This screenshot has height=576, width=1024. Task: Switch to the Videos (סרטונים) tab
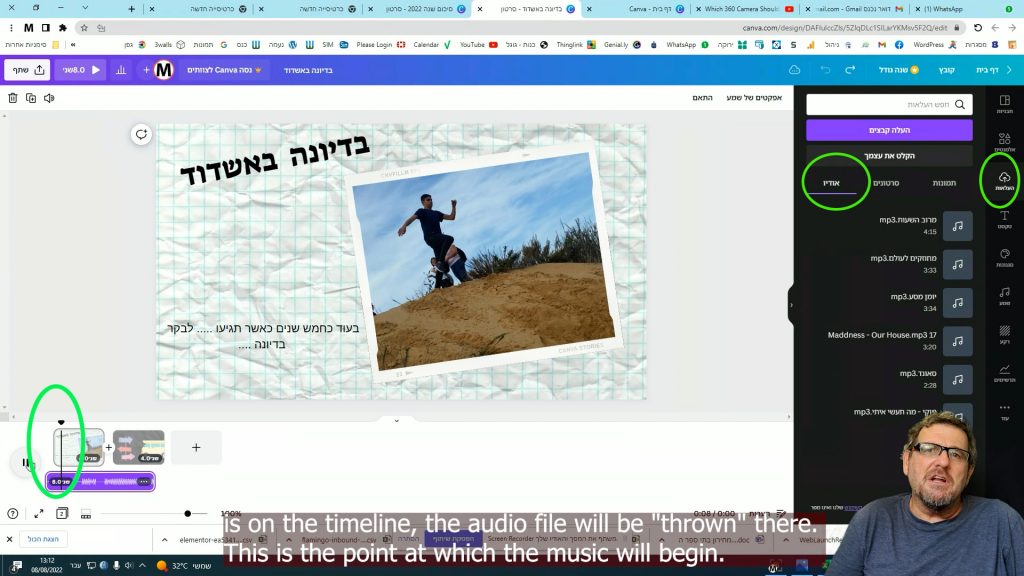coord(886,184)
